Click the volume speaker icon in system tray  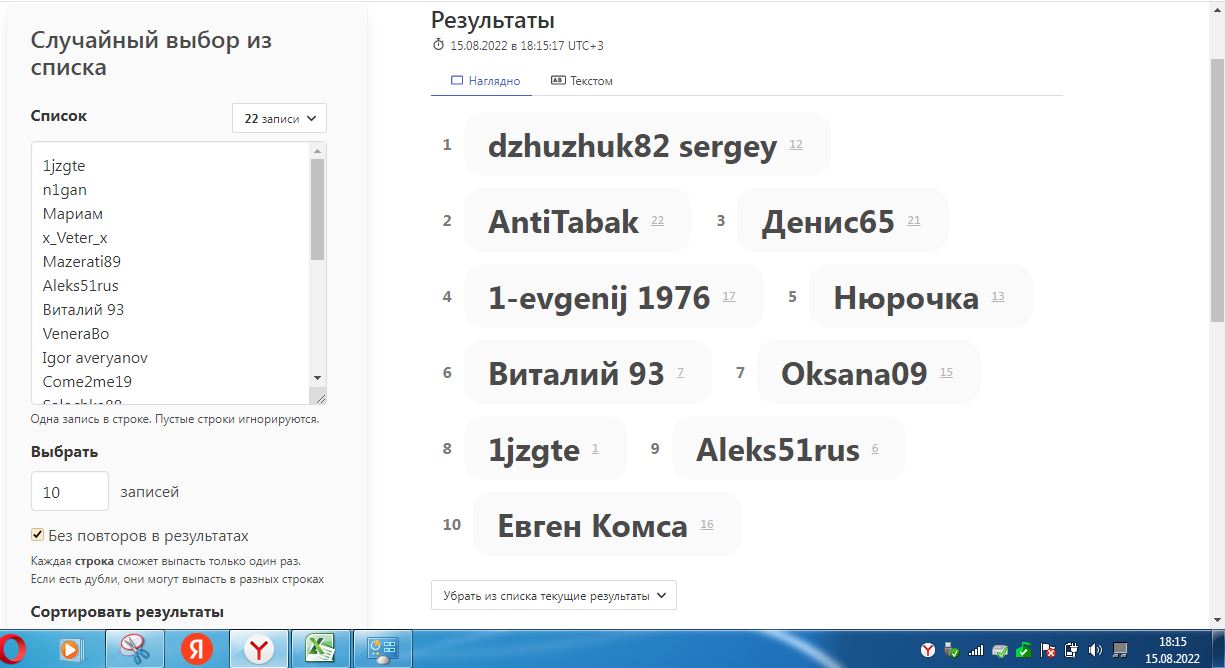coord(1095,650)
